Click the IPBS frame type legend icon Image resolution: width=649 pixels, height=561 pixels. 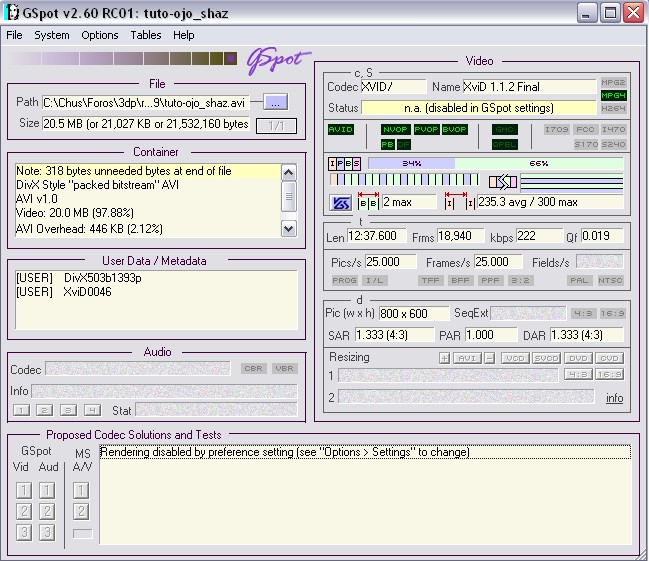coord(344,164)
